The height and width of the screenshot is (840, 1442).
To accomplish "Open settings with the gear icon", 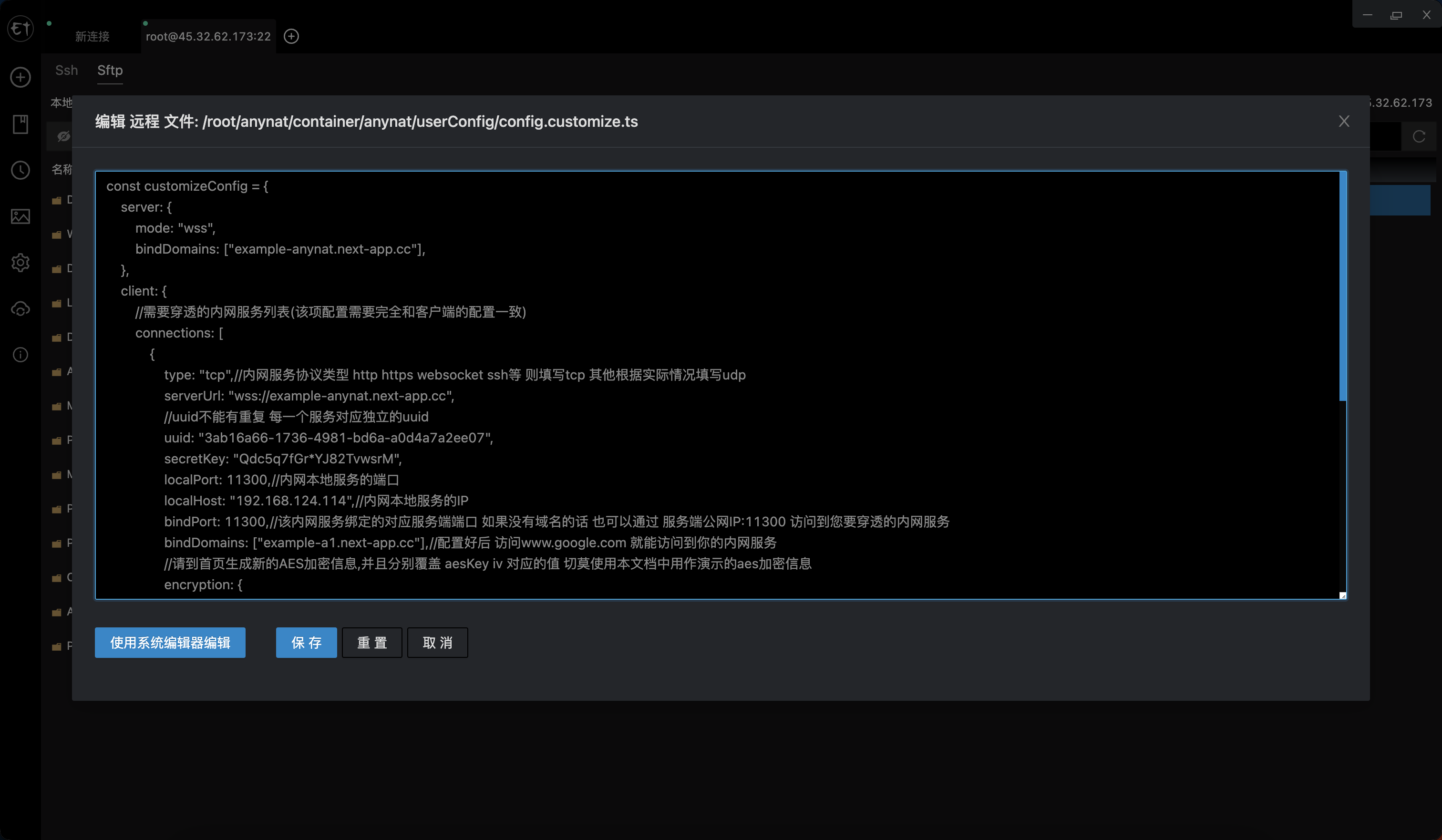I will coord(20,263).
